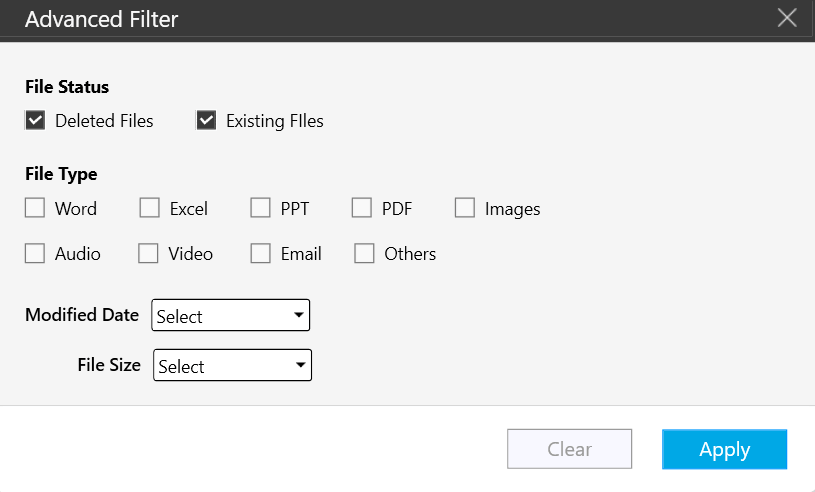Click the Deleted Files label text
This screenshot has height=492, width=815.
click(104, 121)
